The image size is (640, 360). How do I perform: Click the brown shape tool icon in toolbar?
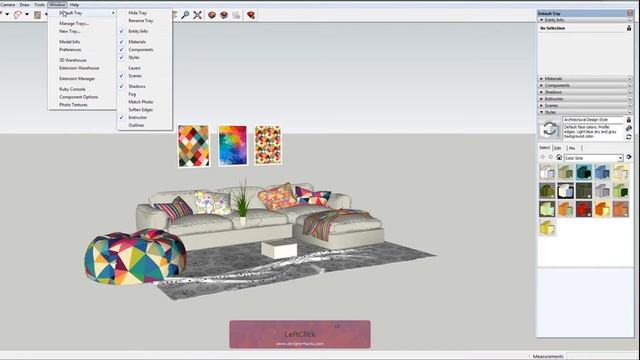pyautogui.click(x=38, y=15)
